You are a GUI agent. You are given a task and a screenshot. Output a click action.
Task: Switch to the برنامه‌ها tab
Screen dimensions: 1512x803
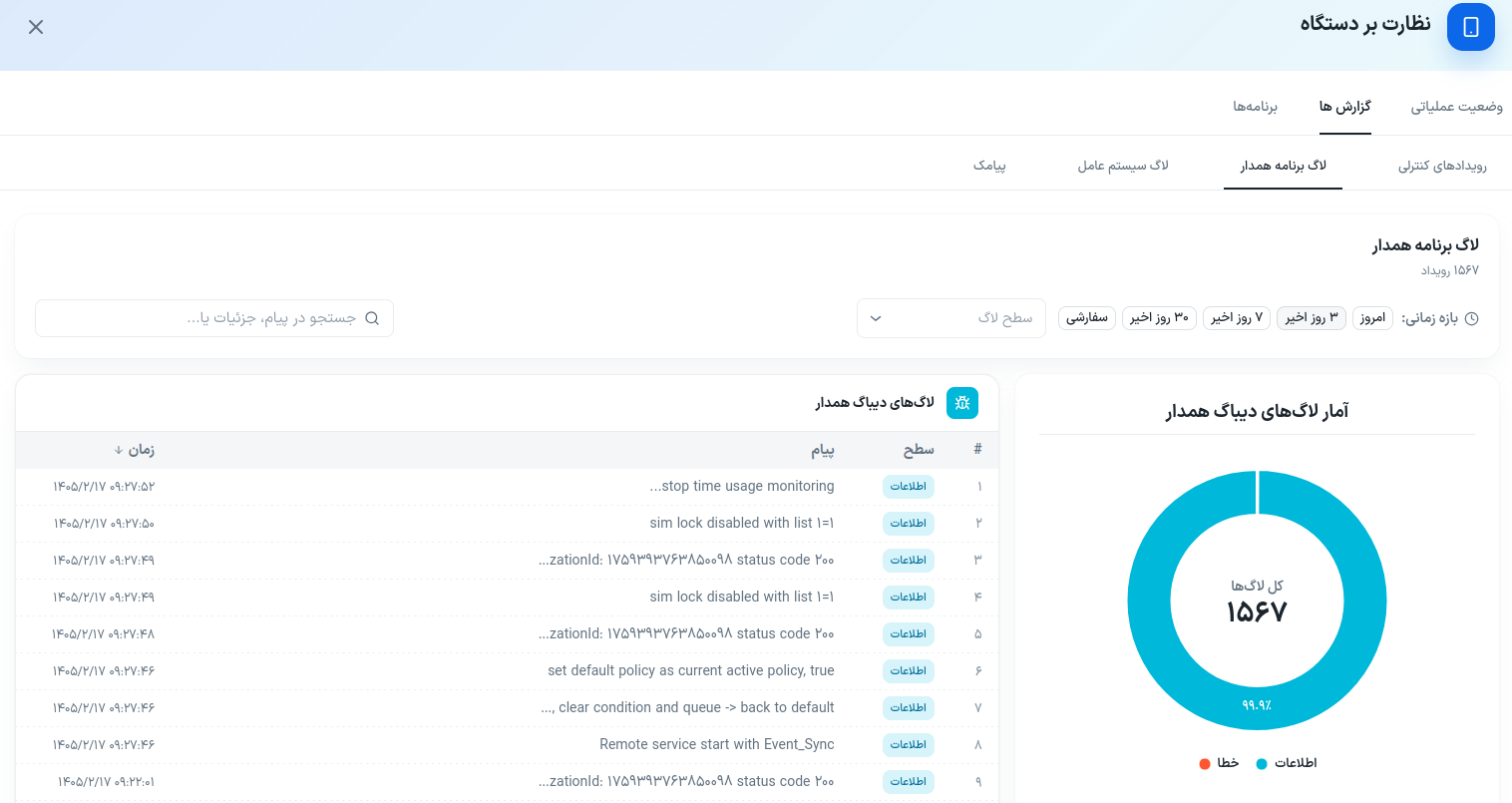click(x=1255, y=107)
